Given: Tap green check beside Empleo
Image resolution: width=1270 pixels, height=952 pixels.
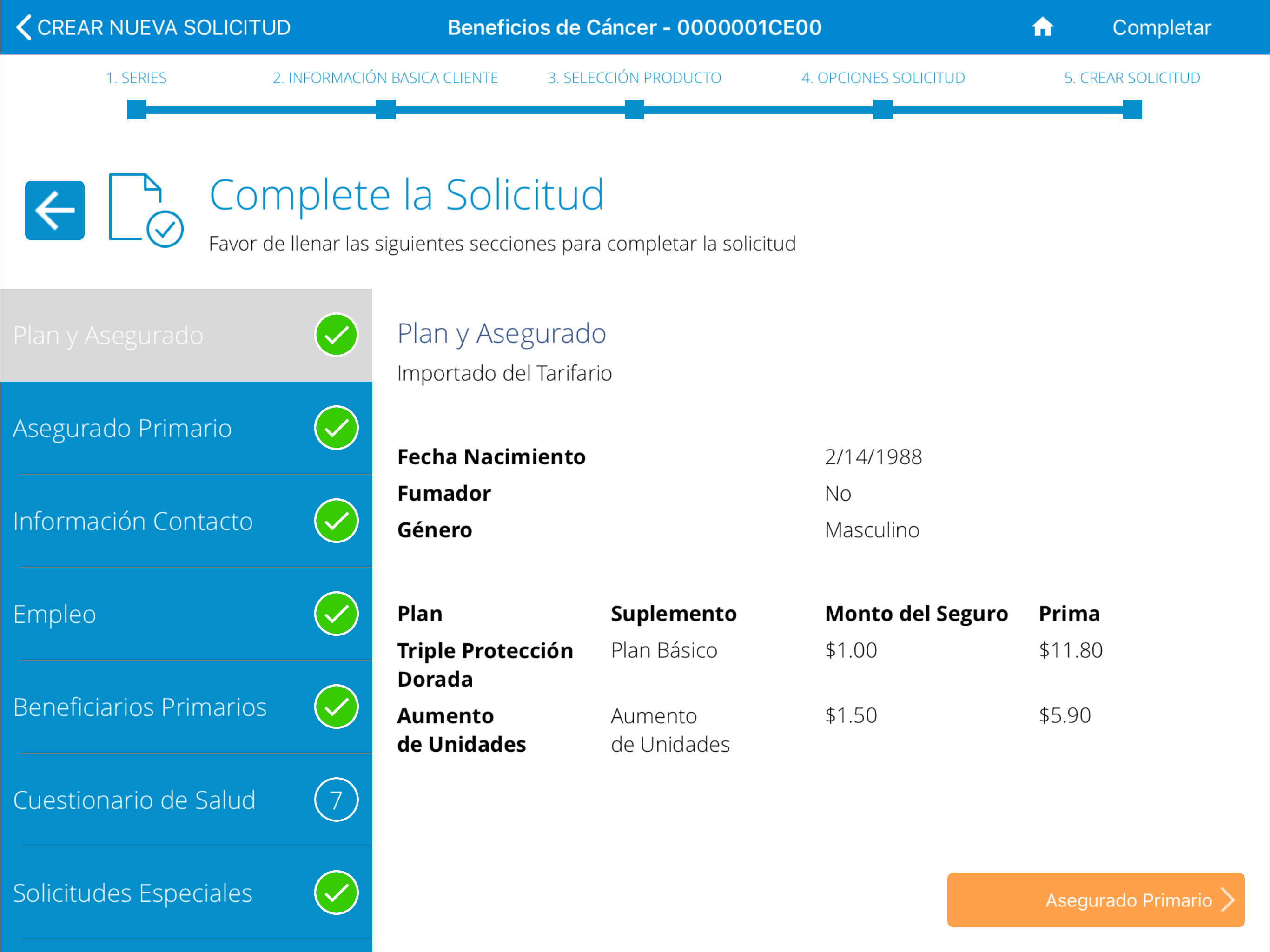Looking at the screenshot, I should click(337, 614).
